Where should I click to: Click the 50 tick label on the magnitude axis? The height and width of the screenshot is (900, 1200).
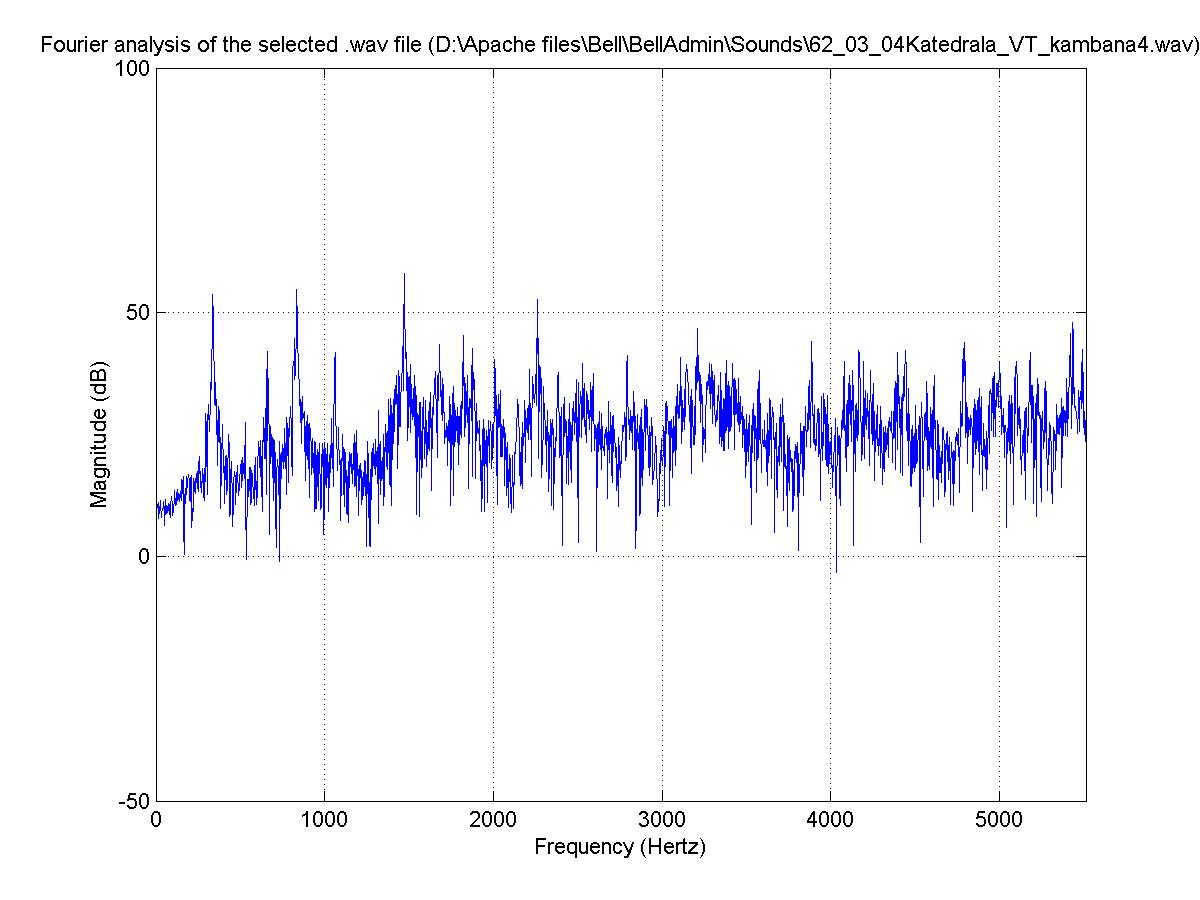pos(139,313)
